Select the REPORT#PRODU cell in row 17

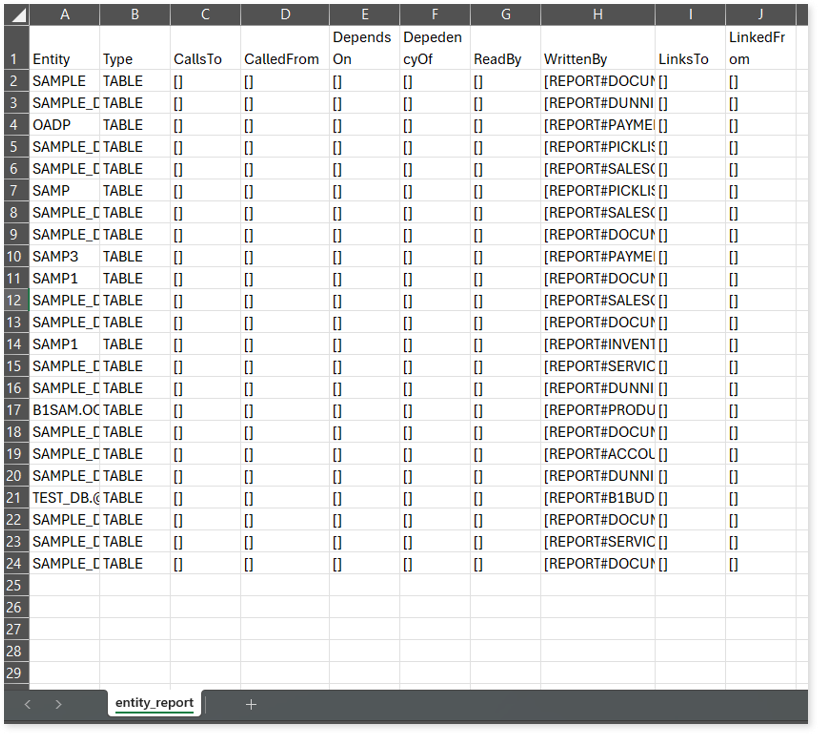[x=598, y=410]
